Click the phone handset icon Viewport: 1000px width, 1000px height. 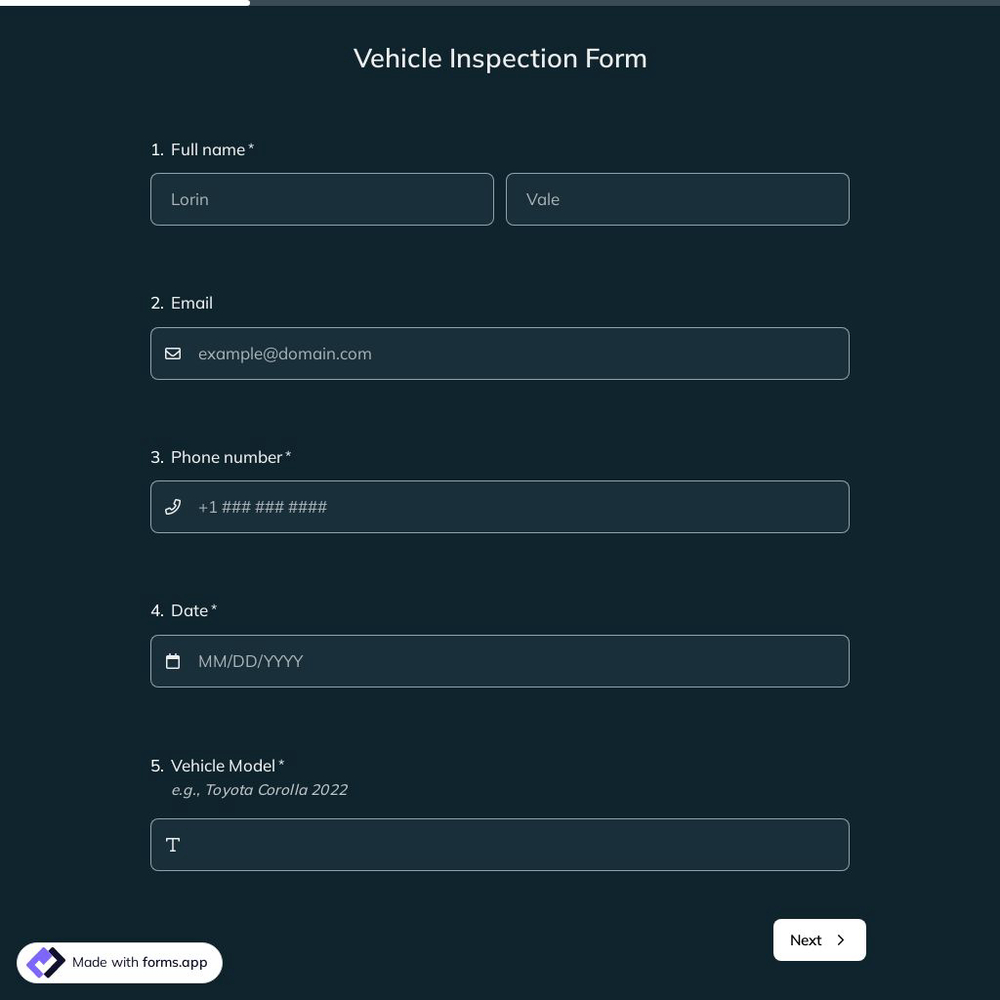point(172,505)
